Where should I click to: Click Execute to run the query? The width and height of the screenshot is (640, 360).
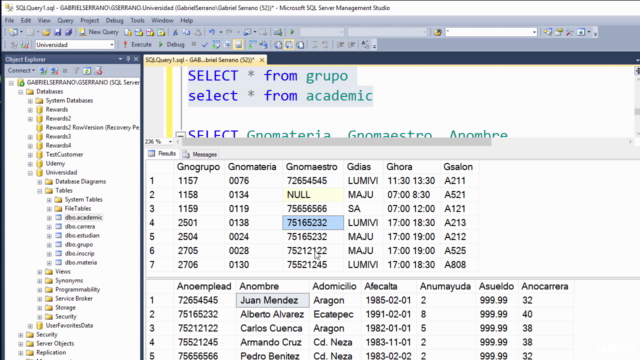137,44
